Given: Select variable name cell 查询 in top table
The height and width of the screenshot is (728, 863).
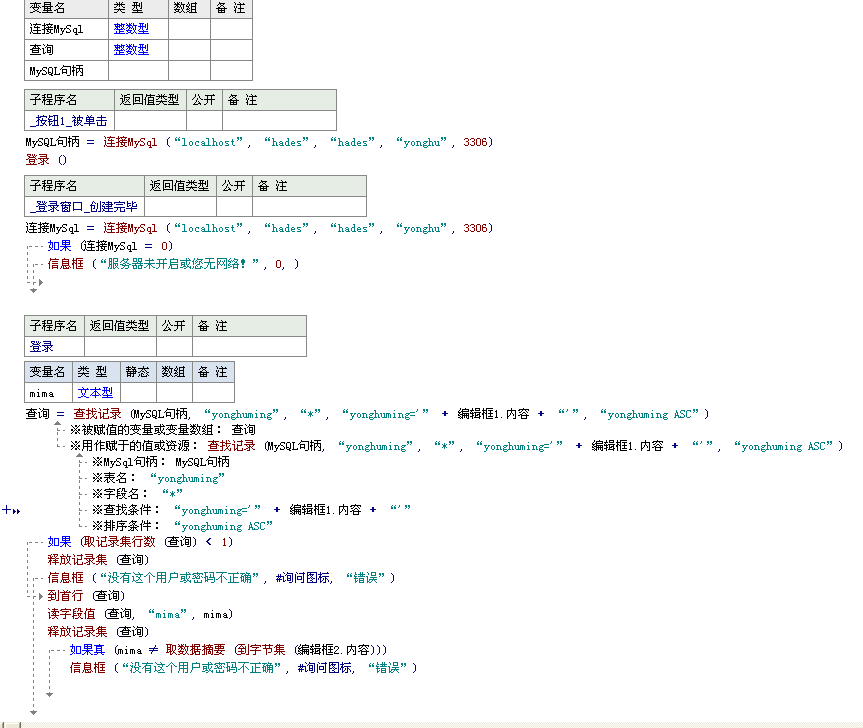Looking at the screenshot, I should pyautogui.click(x=67, y=50).
